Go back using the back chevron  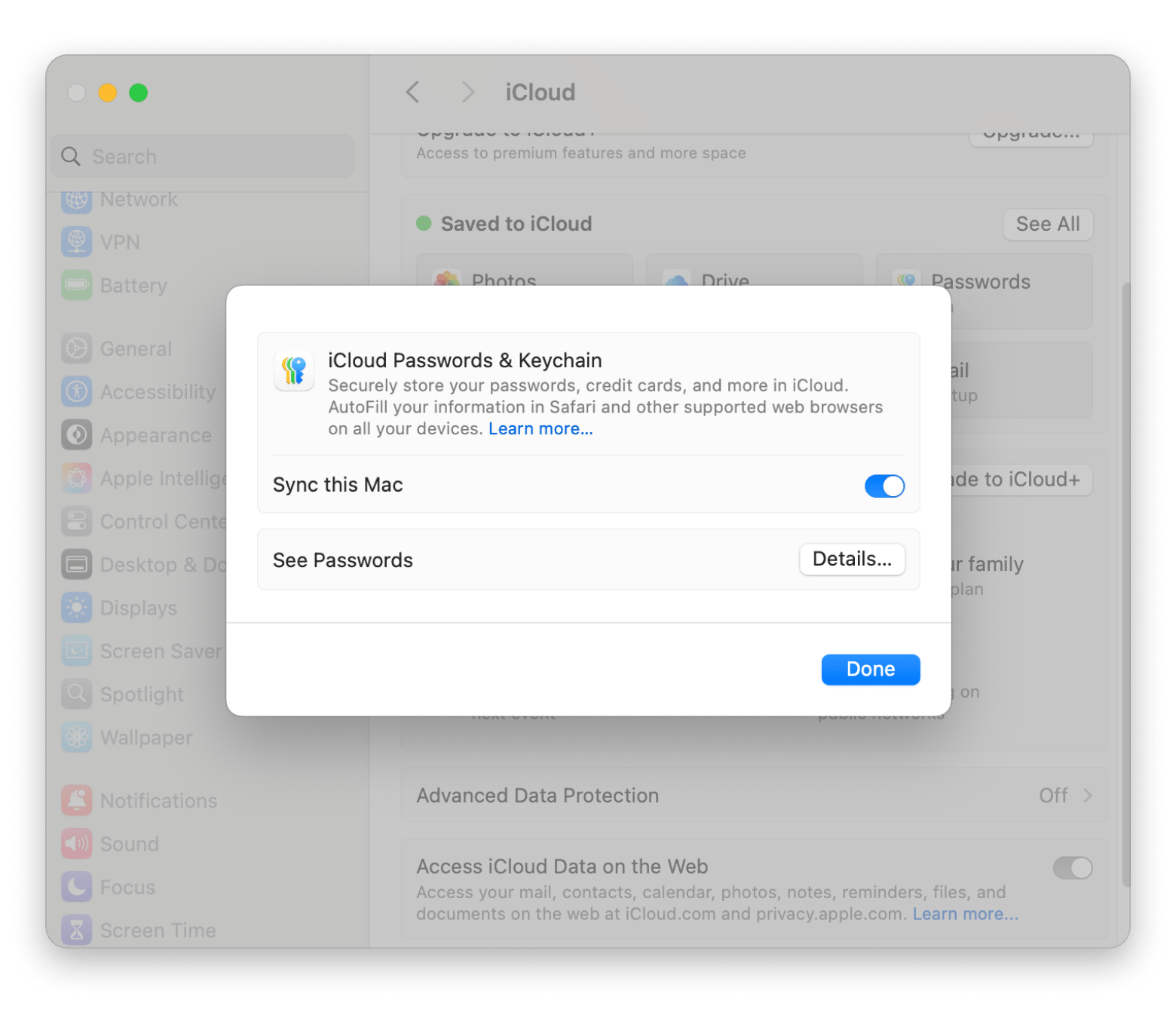coord(412,92)
